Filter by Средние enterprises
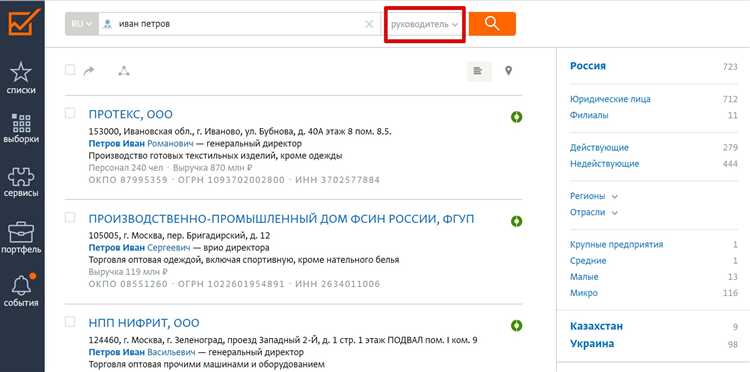The width and height of the screenshot is (750, 372). [x=588, y=261]
